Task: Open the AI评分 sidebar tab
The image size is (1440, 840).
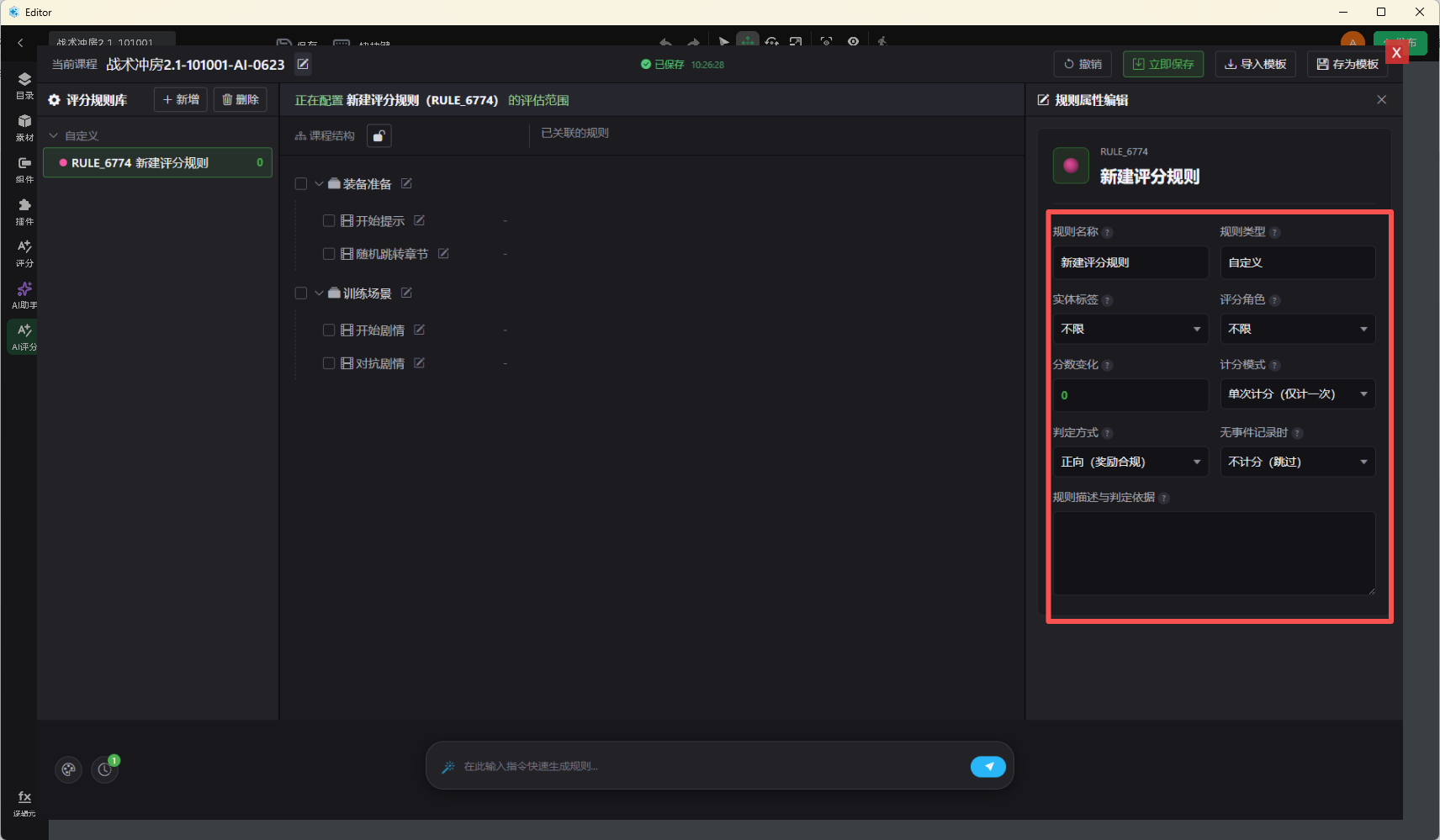Action: 24,336
